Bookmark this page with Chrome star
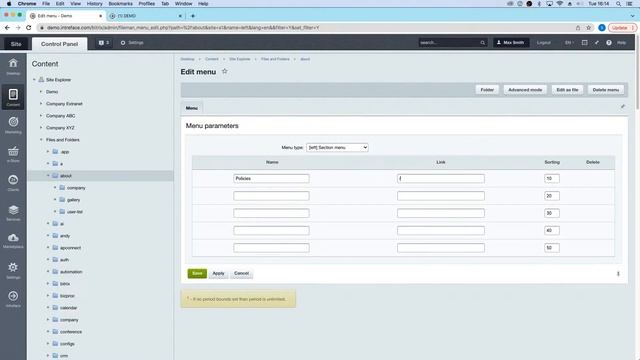This screenshot has width=640, height=360. [589, 28]
